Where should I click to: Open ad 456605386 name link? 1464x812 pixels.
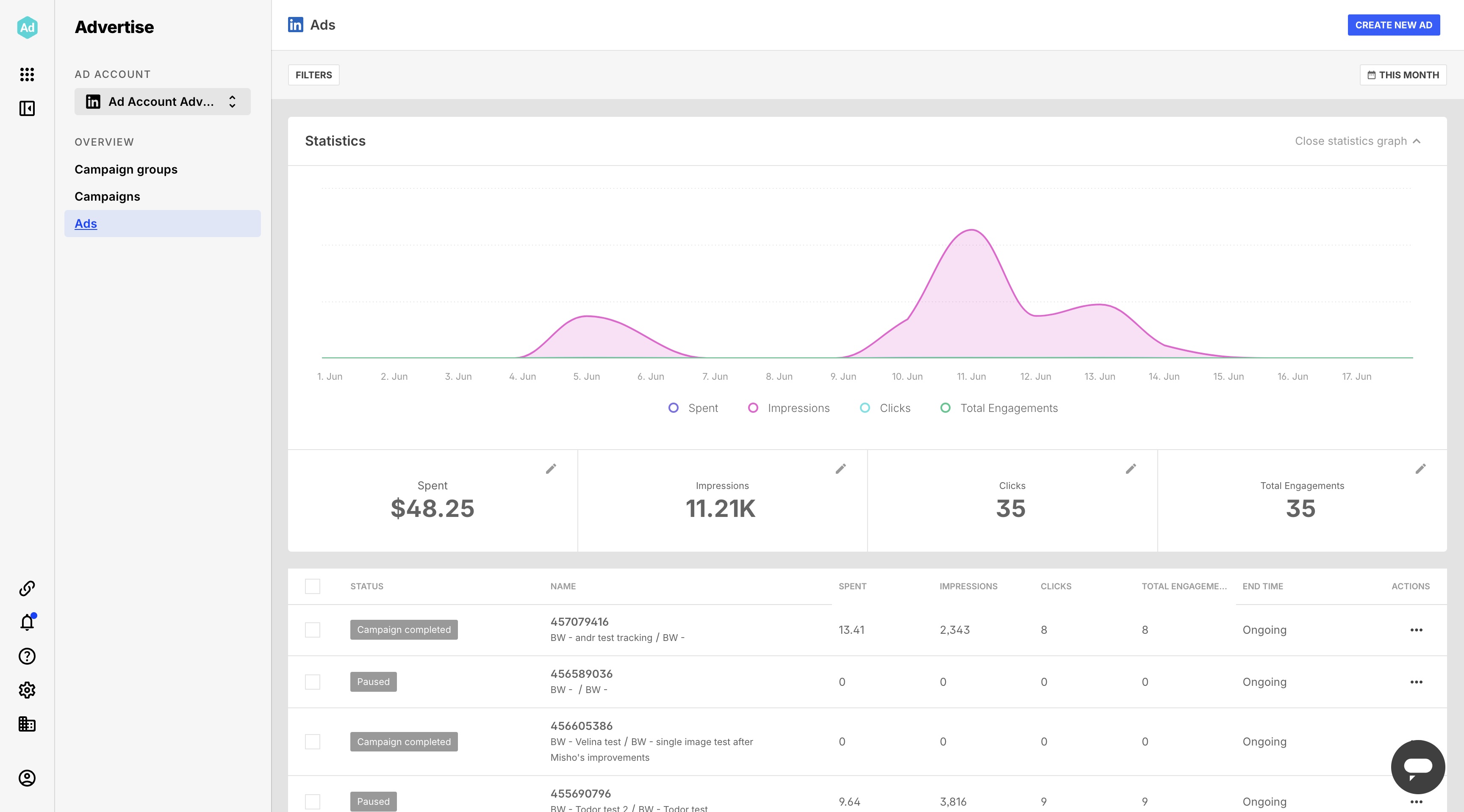click(x=581, y=726)
